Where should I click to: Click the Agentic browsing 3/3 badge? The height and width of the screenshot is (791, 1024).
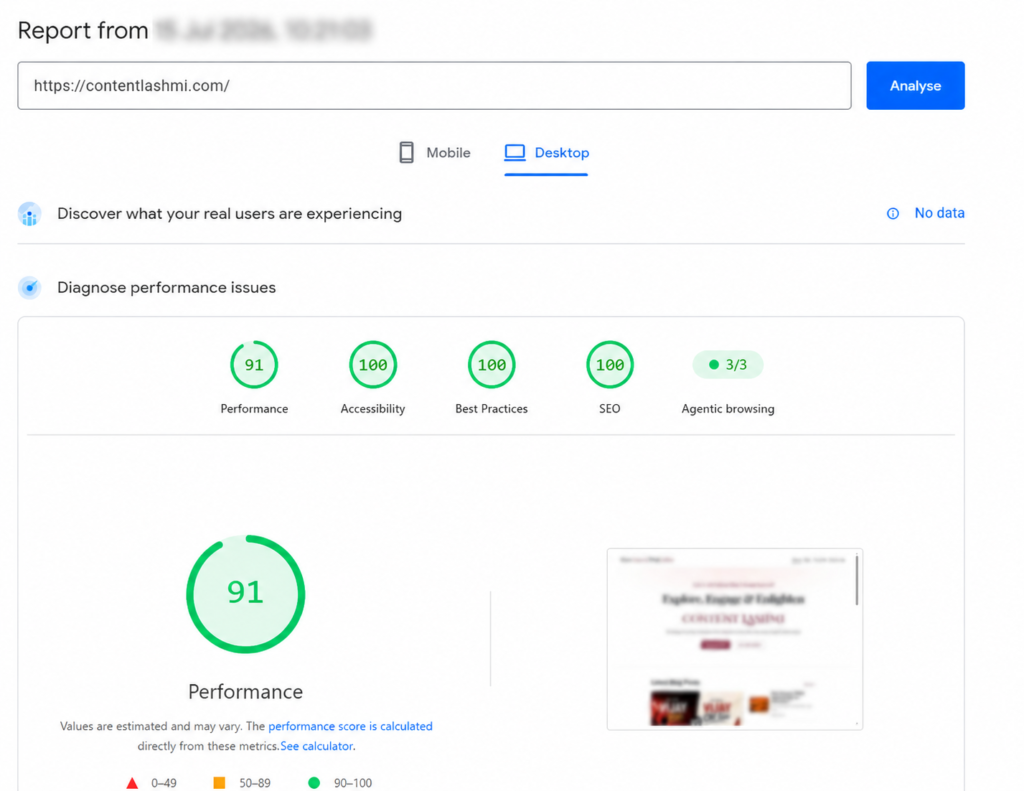click(x=728, y=364)
